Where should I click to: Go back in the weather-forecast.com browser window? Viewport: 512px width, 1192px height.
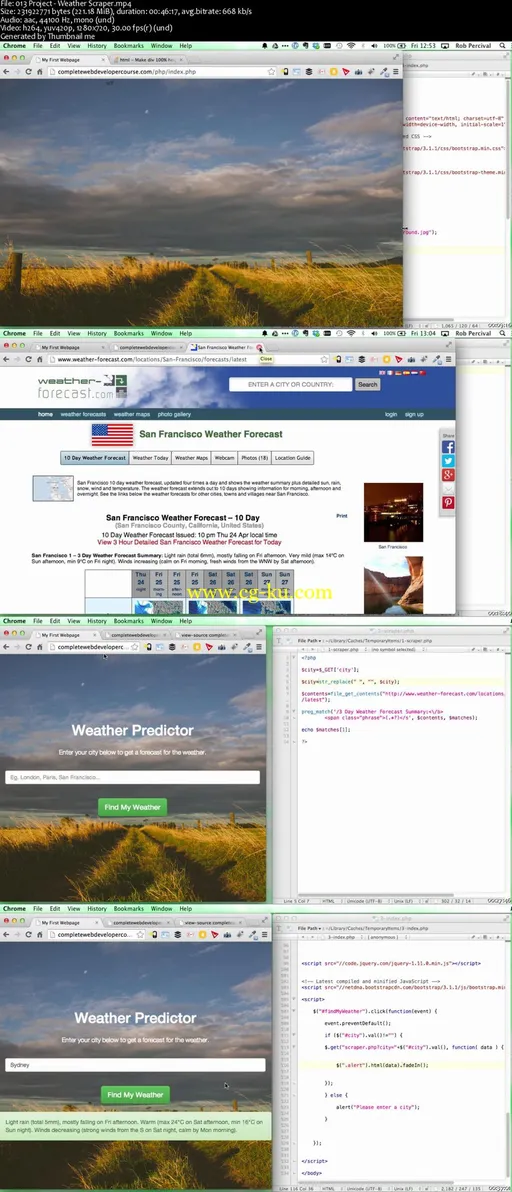coord(6,359)
